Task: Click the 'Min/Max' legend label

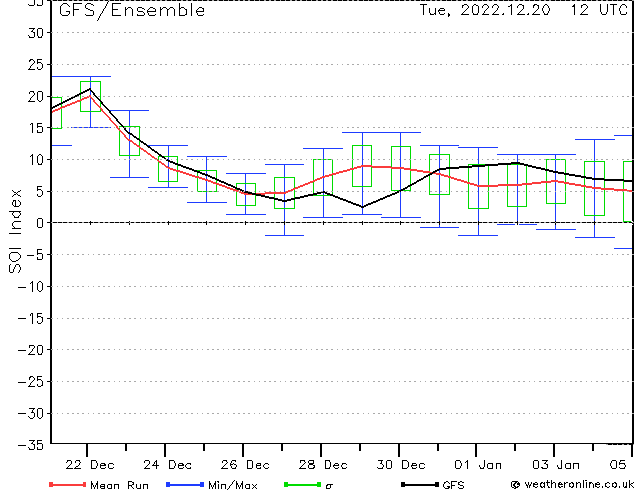Action: click(x=233, y=485)
